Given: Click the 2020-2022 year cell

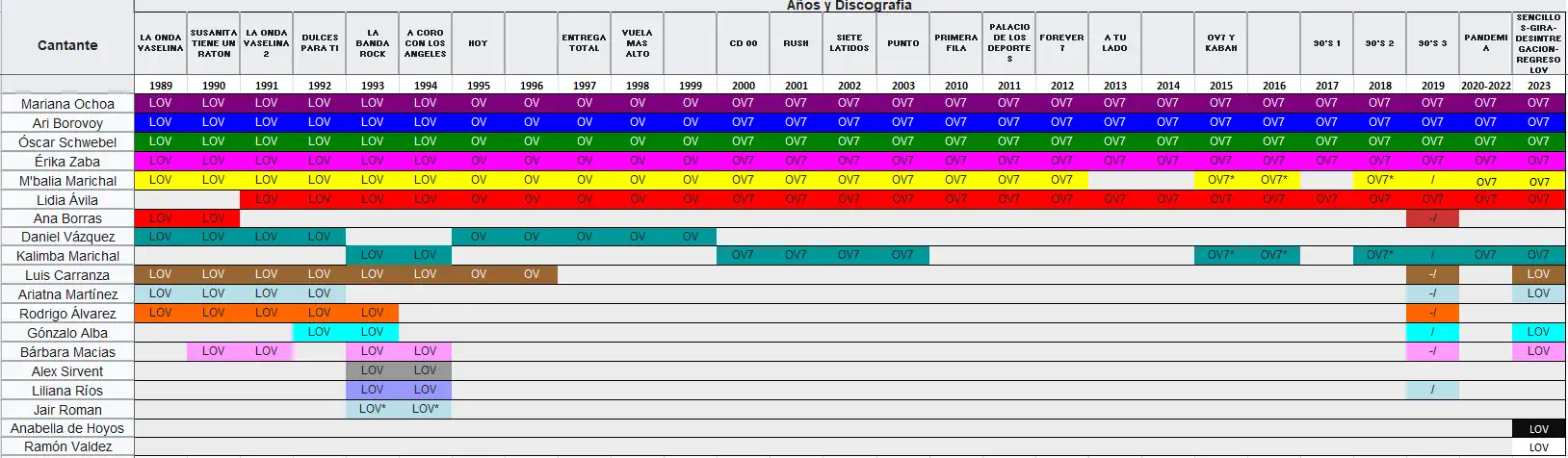Looking at the screenshot, I should (x=1485, y=86).
